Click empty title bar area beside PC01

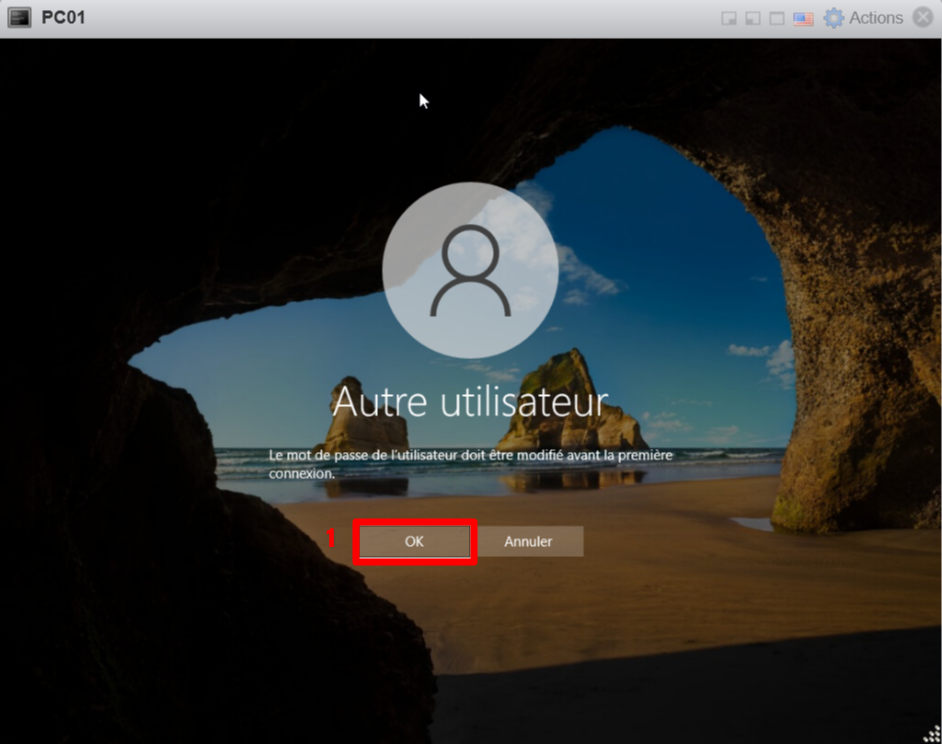click(400, 18)
